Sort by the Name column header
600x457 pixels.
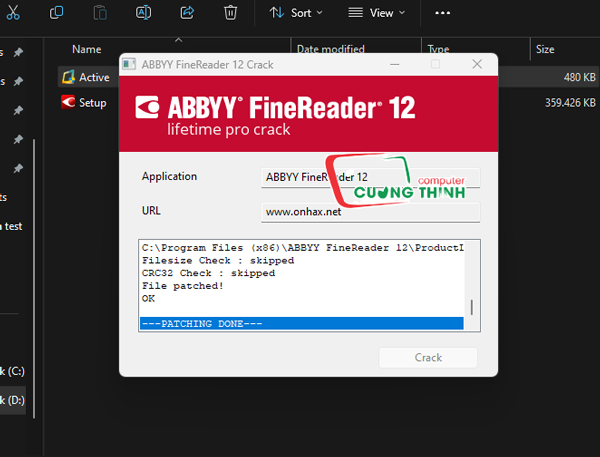click(x=87, y=49)
